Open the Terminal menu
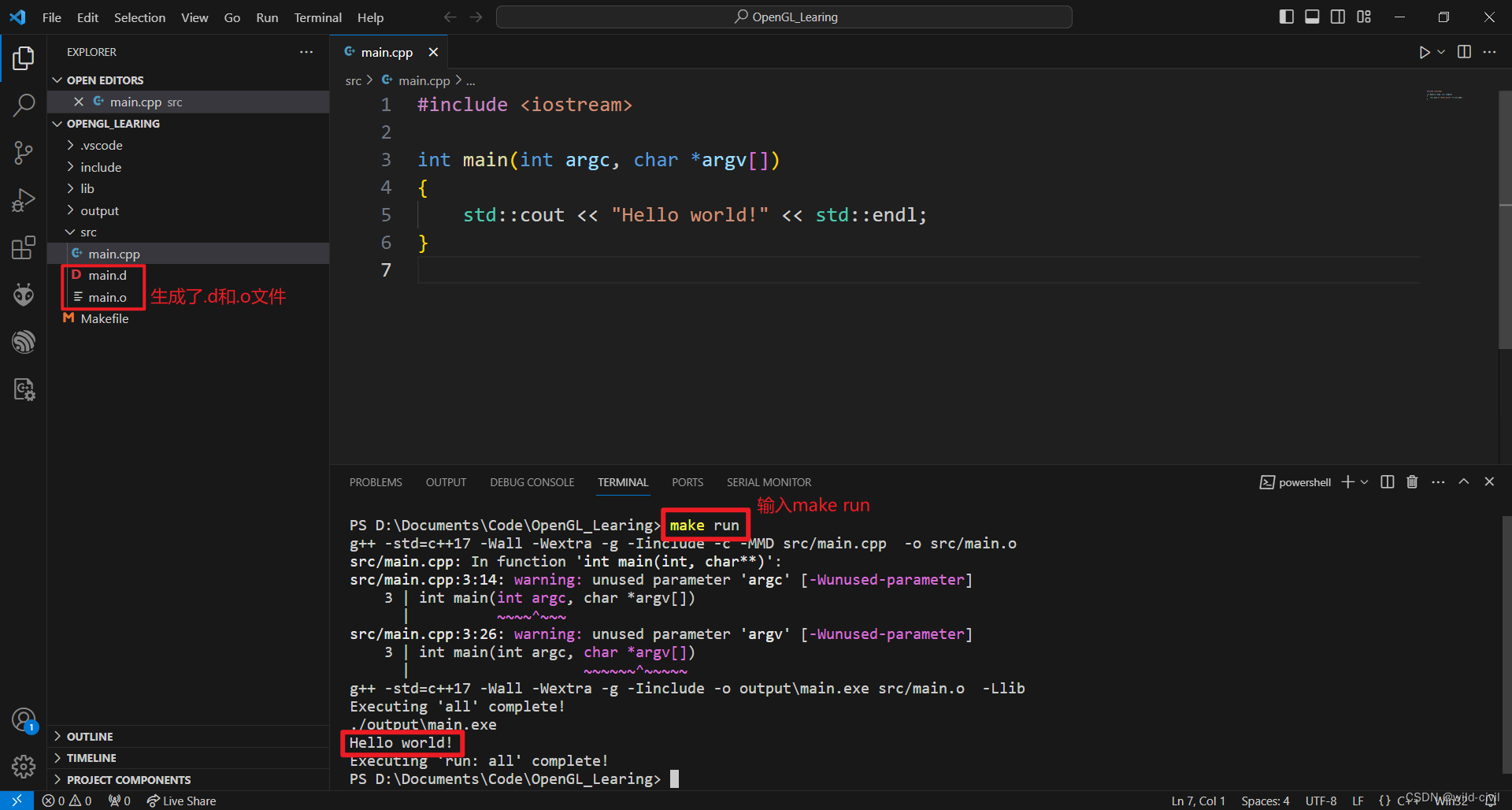The image size is (1512, 810). coord(317,17)
